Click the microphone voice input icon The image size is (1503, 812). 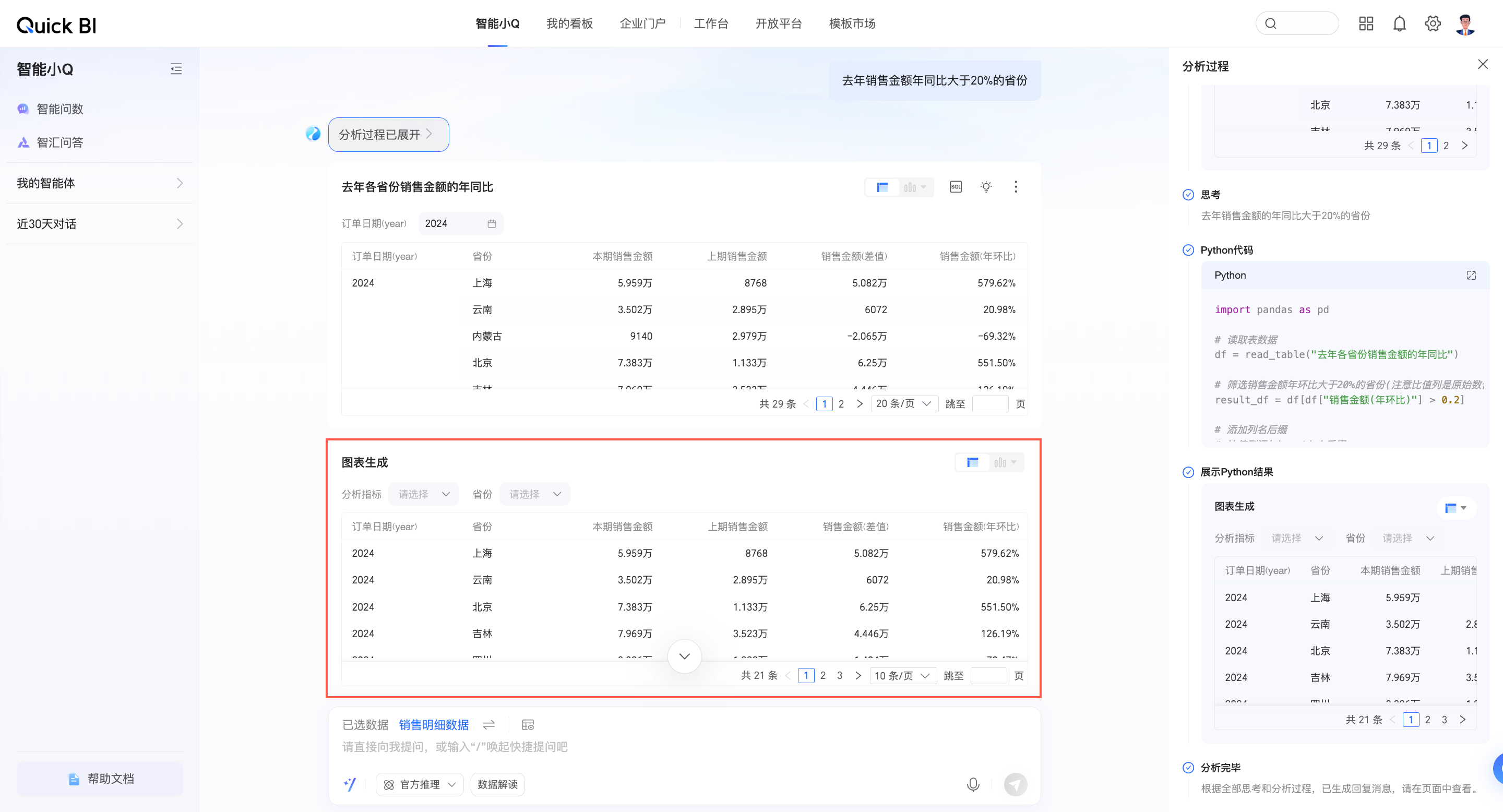(x=973, y=784)
